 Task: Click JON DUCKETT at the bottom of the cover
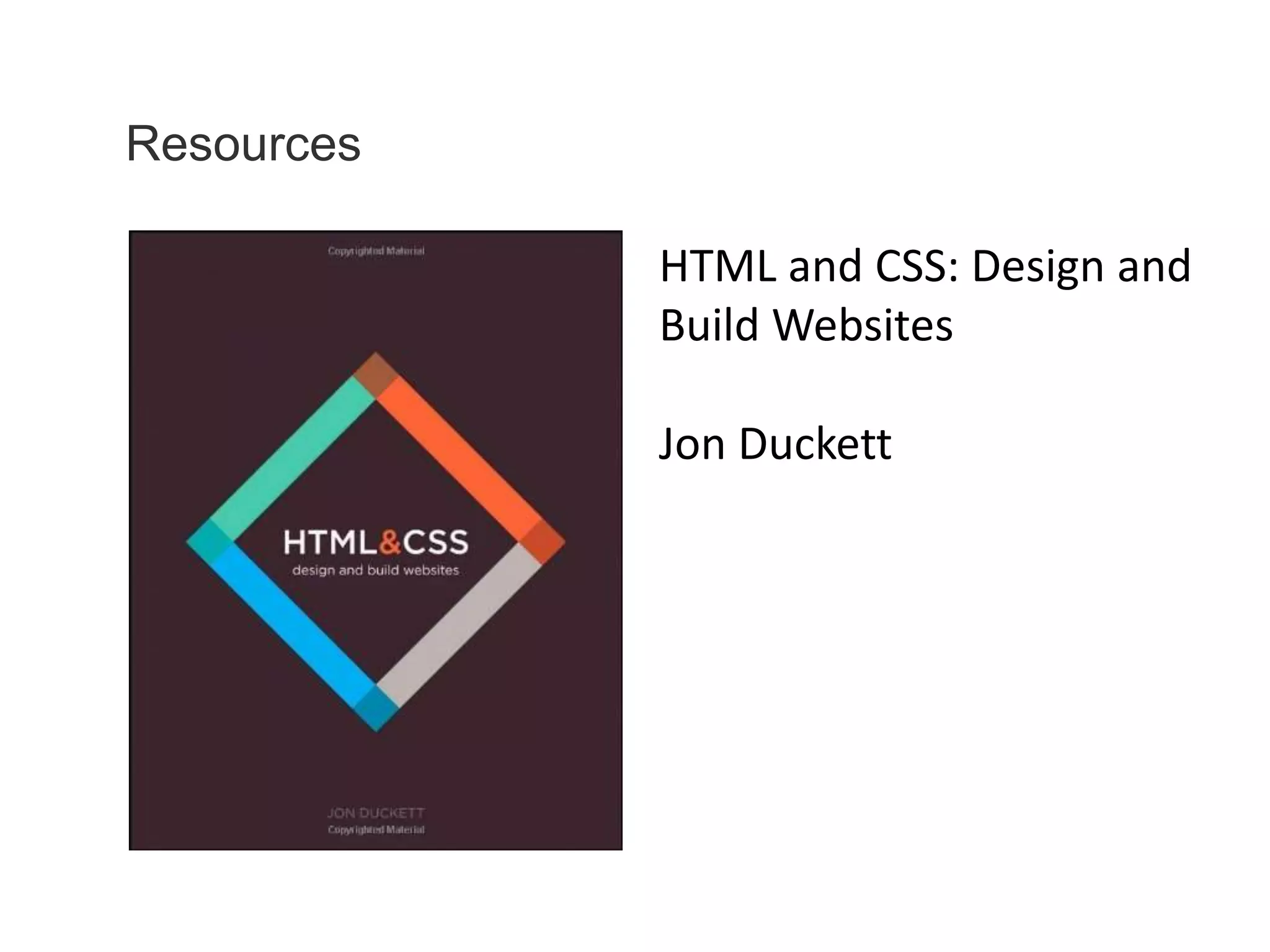(x=376, y=813)
